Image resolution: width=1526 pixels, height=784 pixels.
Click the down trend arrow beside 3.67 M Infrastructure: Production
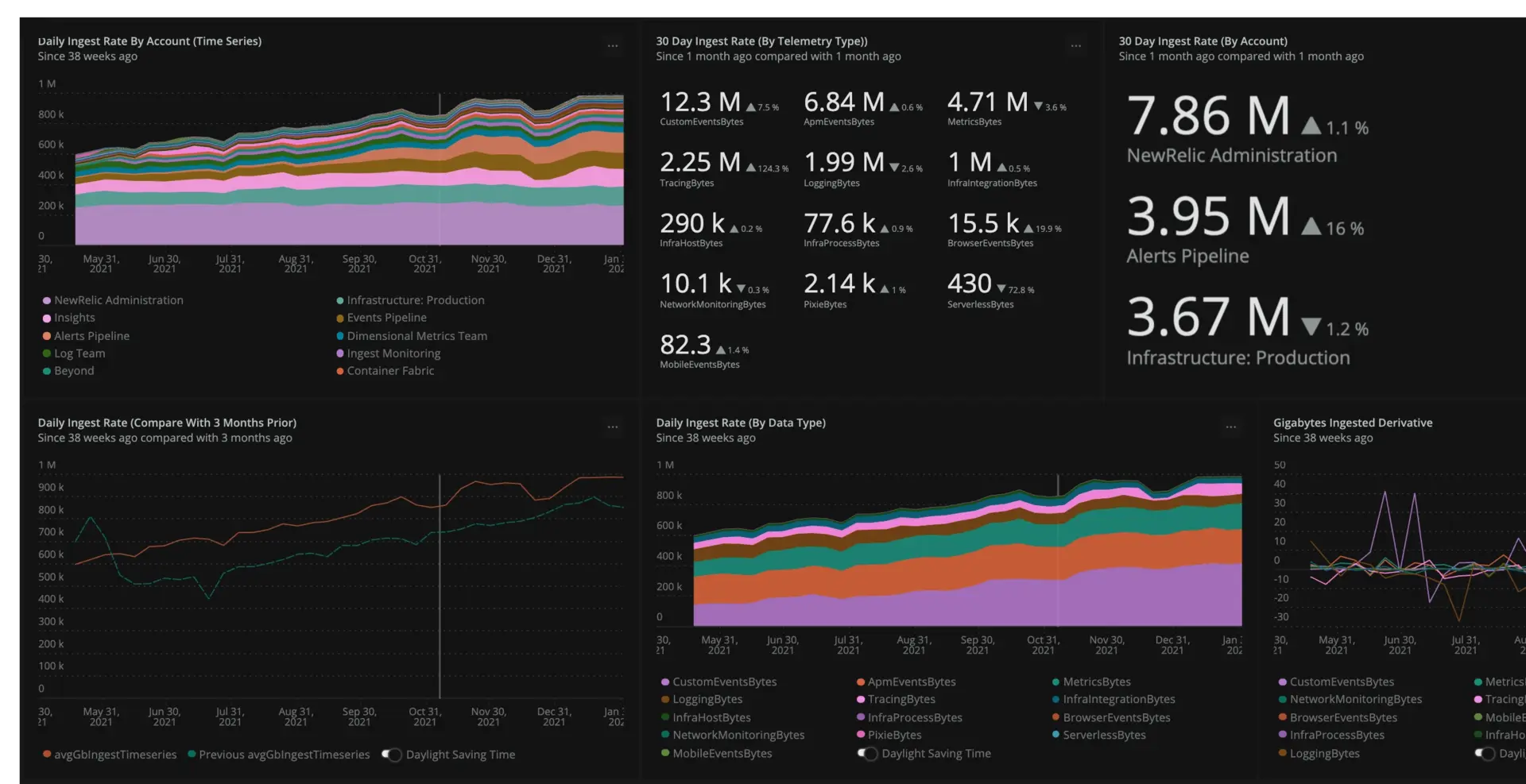1311,328
